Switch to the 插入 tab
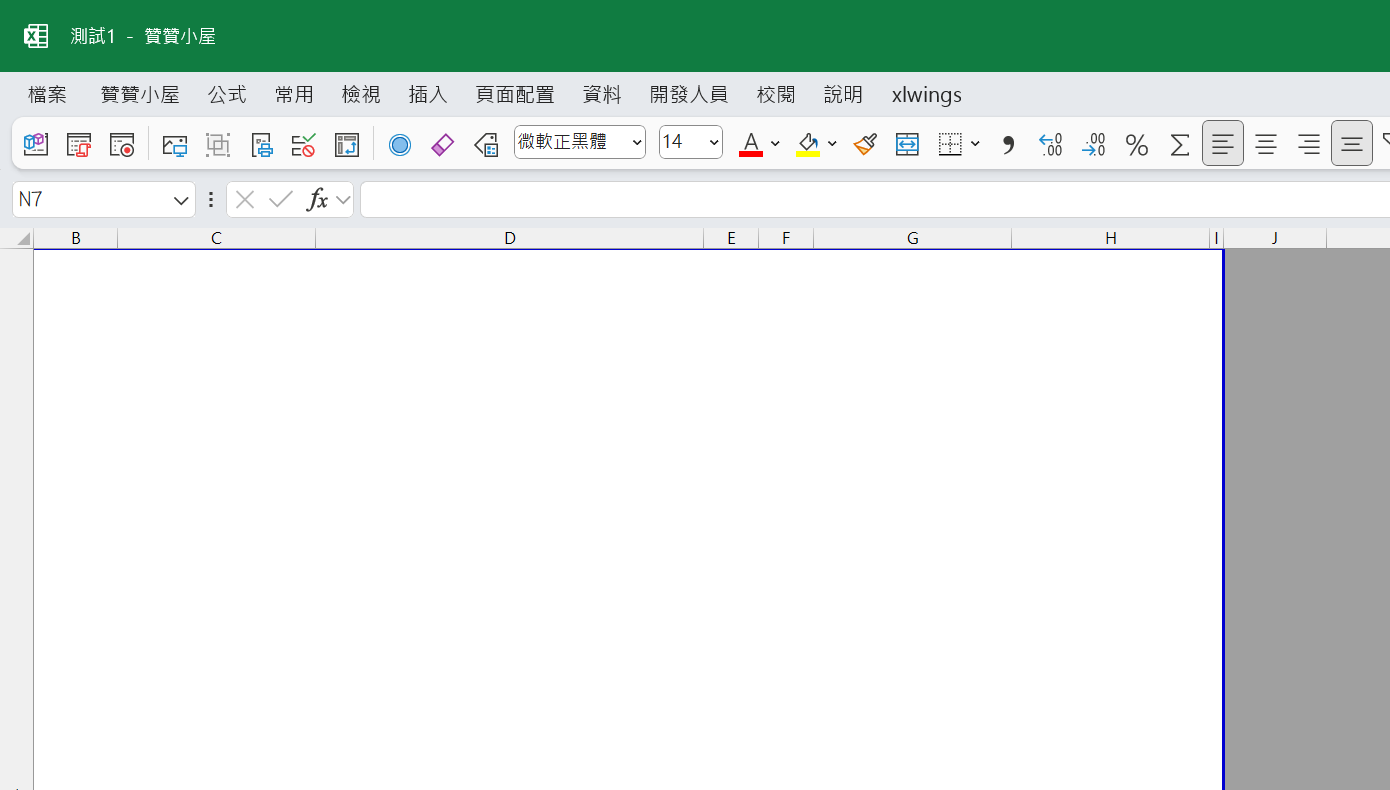The image size is (1390, 790). coord(428,95)
